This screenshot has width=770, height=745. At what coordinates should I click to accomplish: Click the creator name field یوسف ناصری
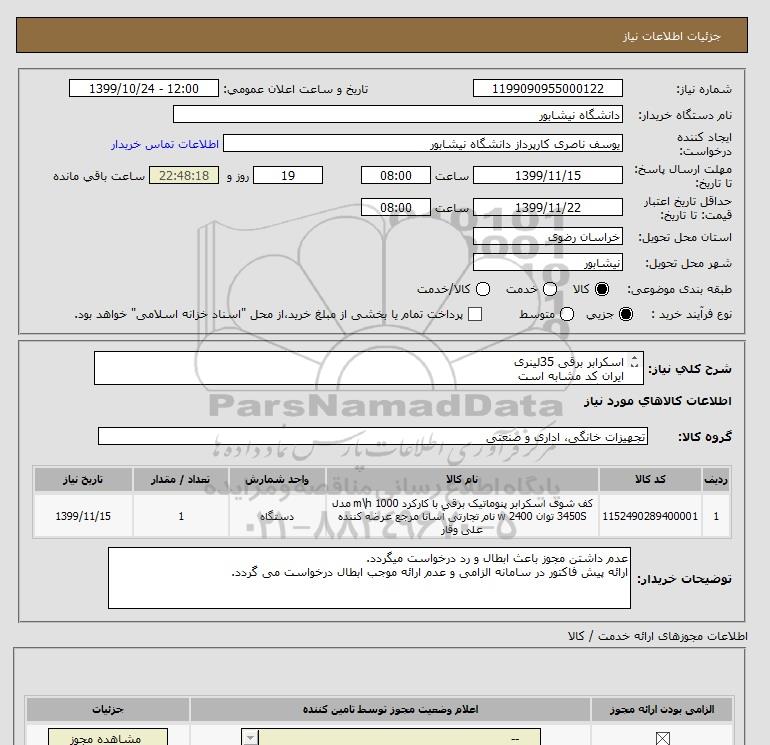point(423,144)
